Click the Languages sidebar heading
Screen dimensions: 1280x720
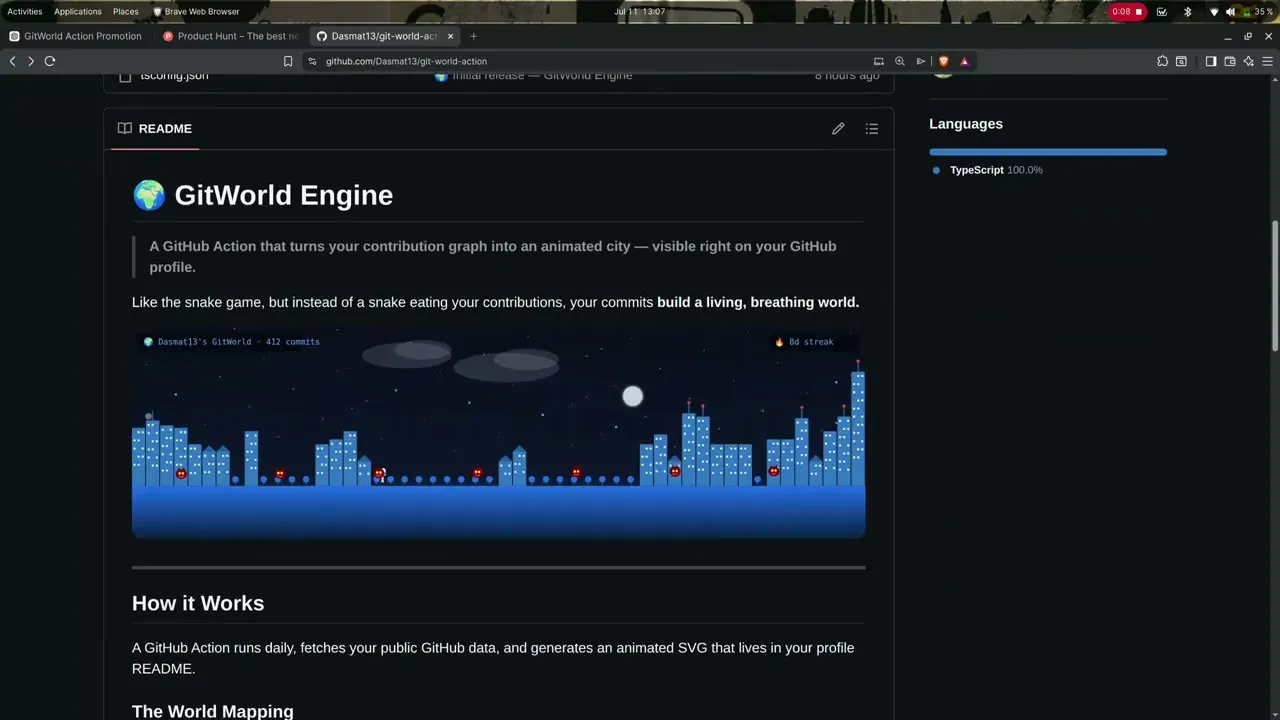click(x=966, y=124)
